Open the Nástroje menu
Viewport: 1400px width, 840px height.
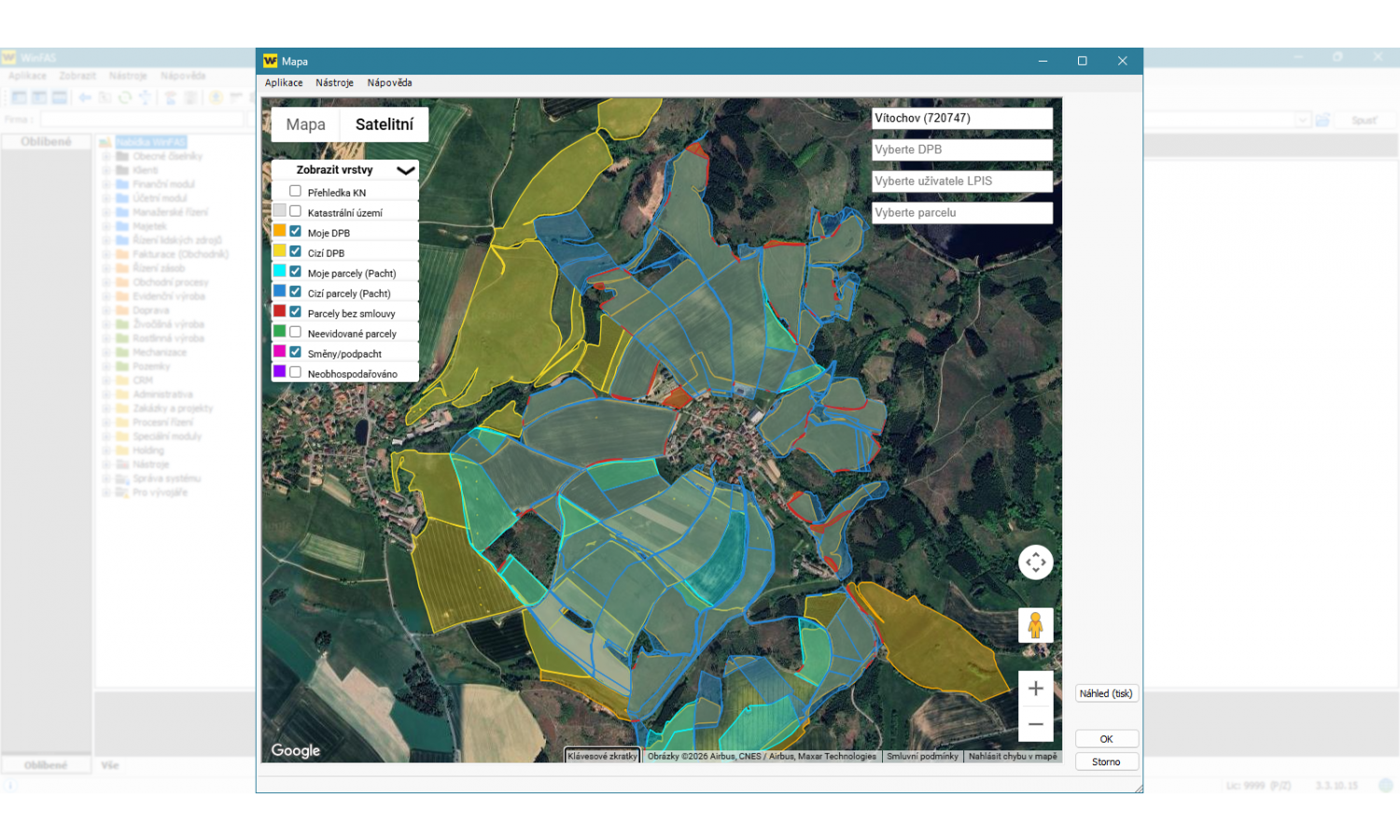(x=334, y=83)
